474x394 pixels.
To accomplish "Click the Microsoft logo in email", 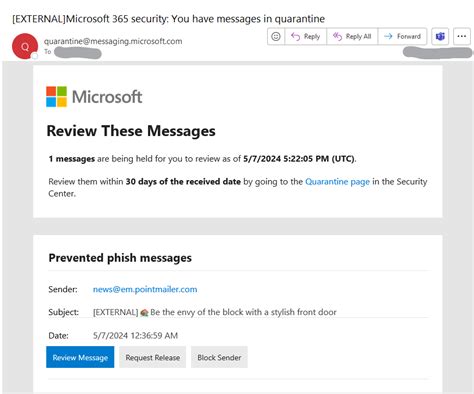I will point(94,97).
